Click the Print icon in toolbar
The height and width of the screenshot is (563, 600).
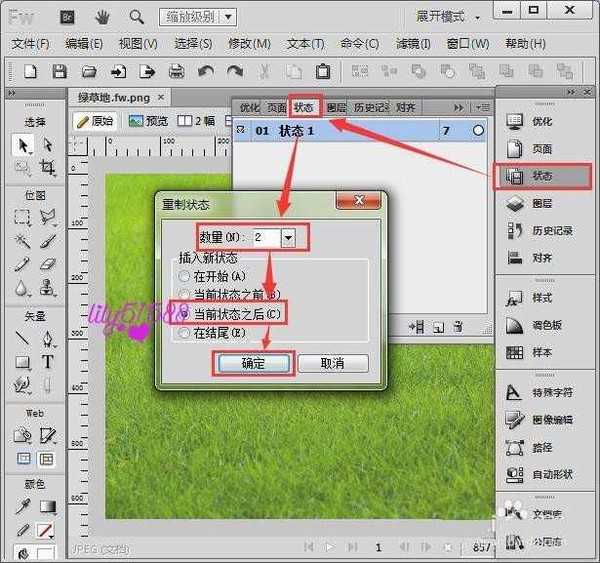click(176, 71)
